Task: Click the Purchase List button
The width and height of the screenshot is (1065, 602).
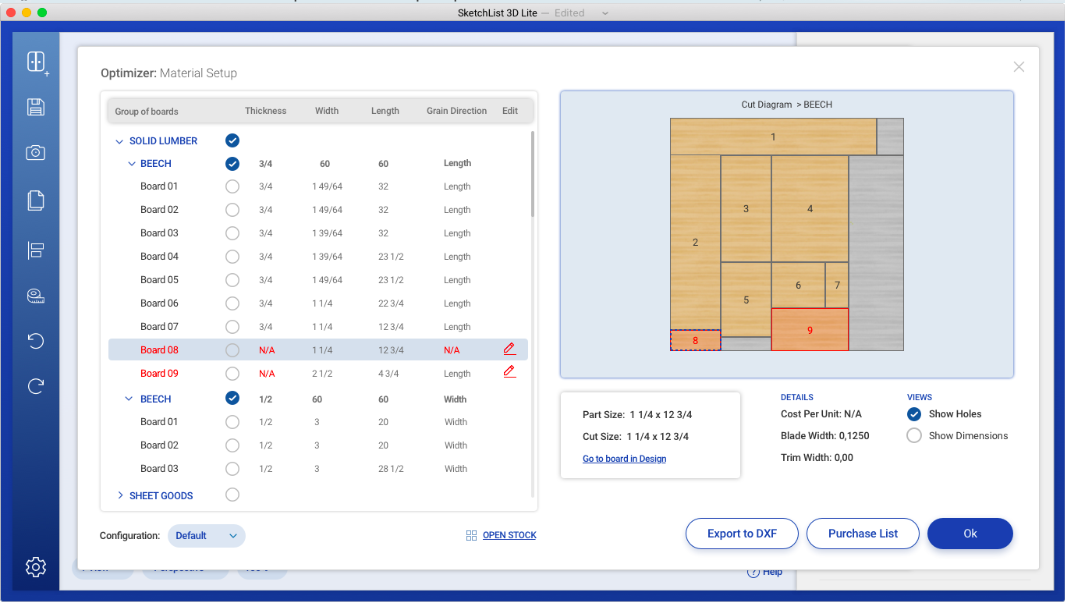Action: 863,533
